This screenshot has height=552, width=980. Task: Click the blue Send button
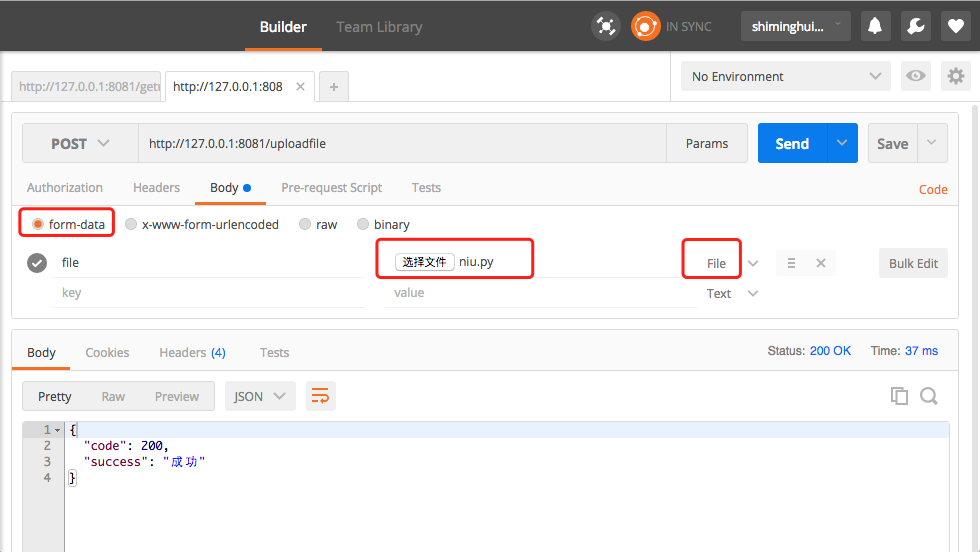pyautogui.click(x=792, y=144)
